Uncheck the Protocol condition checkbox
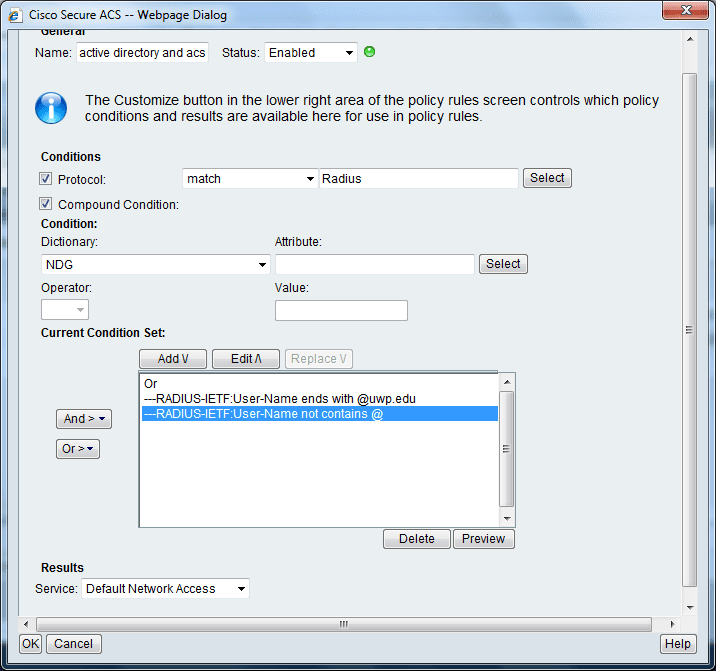Screen dimensions: 716x671 click(45, 179)
